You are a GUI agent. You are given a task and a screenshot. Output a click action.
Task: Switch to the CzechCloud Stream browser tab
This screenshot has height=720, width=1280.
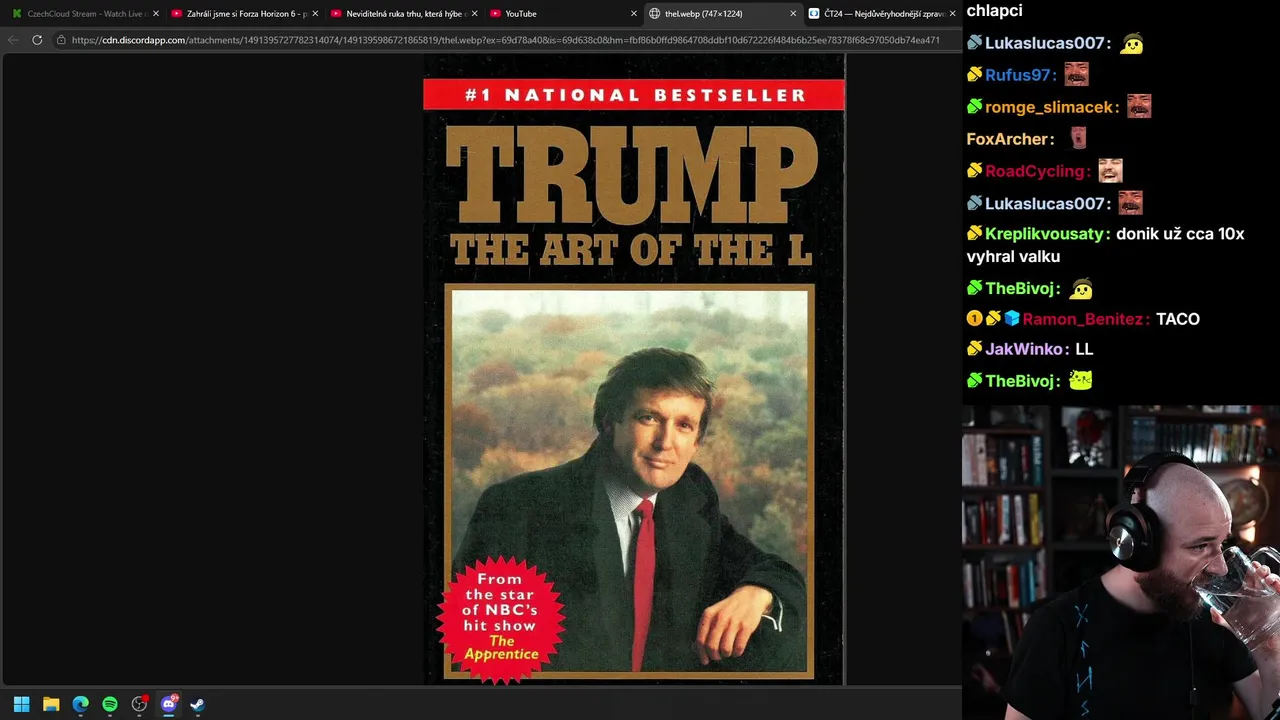pyautogui.click(x=82, y=14)
